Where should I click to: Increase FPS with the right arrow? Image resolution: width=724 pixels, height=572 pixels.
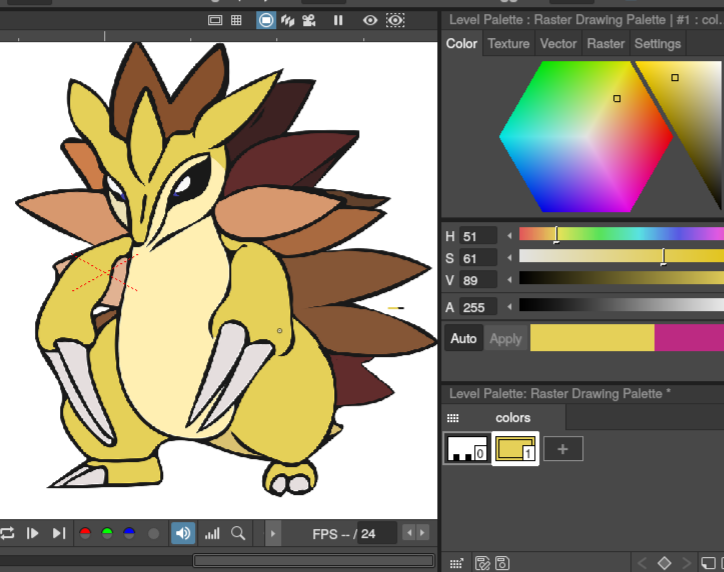pos(422,533)
